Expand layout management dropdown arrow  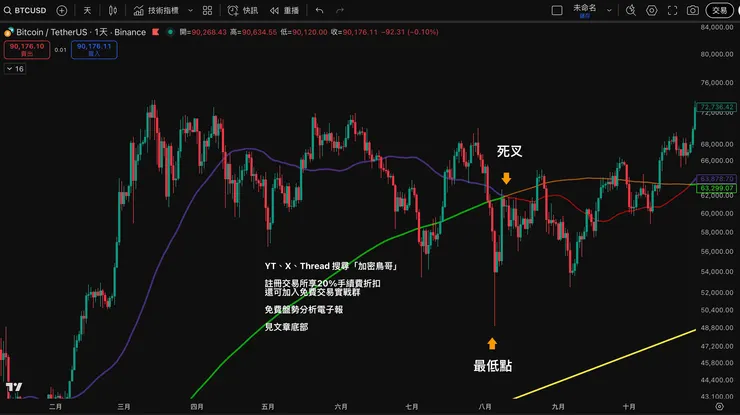pyautogui.click(x=609, y=10)
